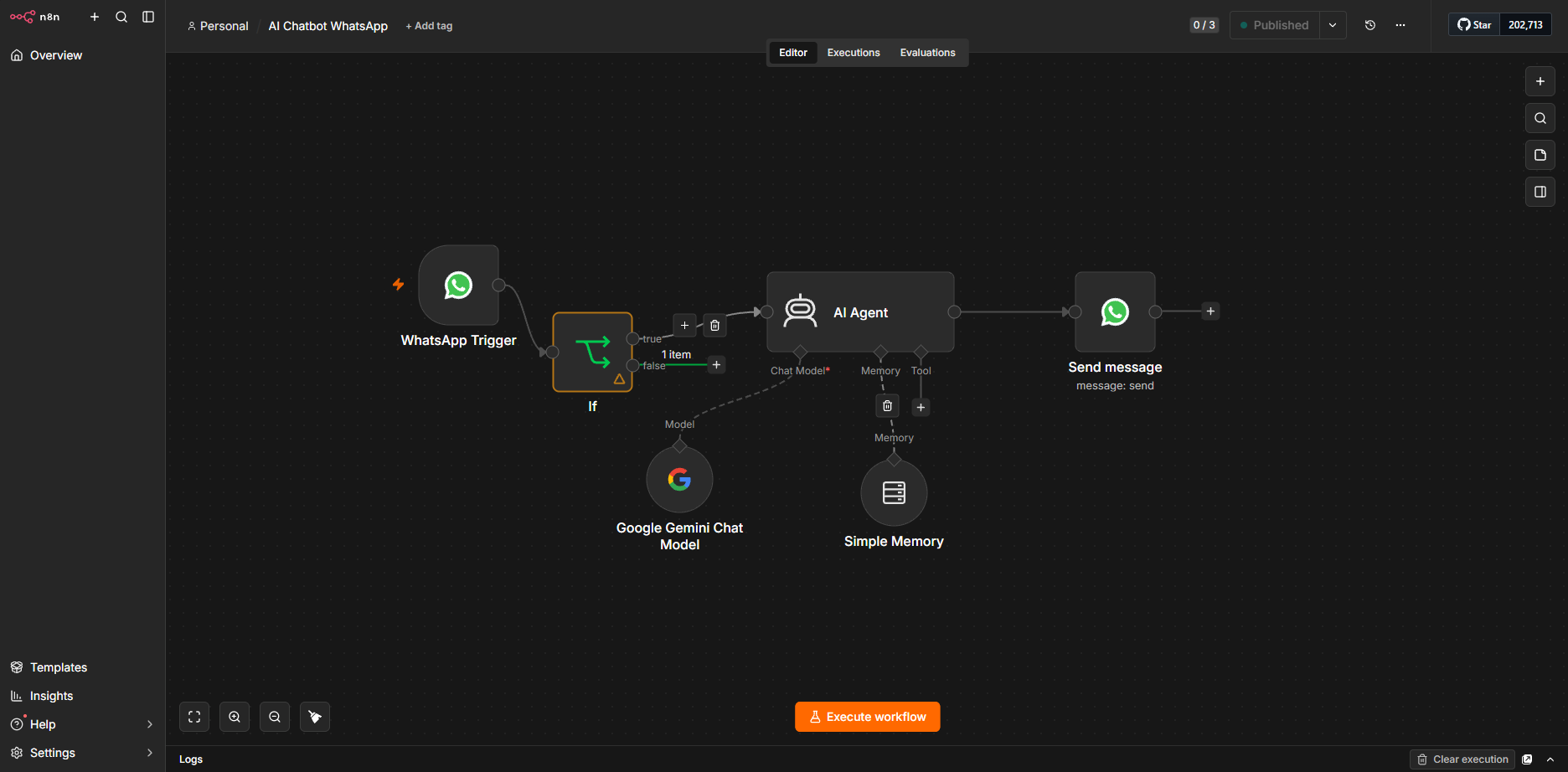This screenshot has width=1568, height=772.
Task: Select the Simple Memory node
Action: click(x=894, y=493)
